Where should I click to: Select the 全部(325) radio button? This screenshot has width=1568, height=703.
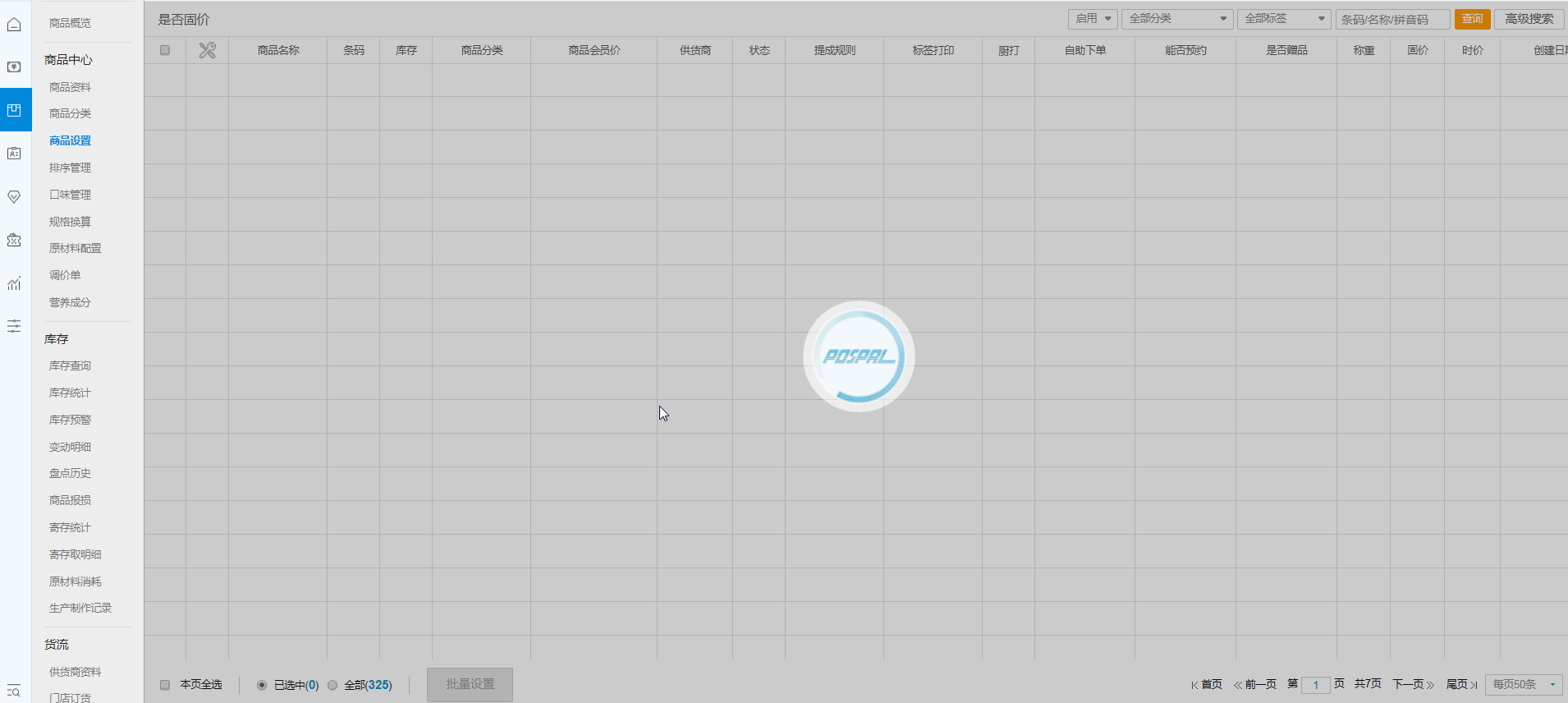point(332,685)
